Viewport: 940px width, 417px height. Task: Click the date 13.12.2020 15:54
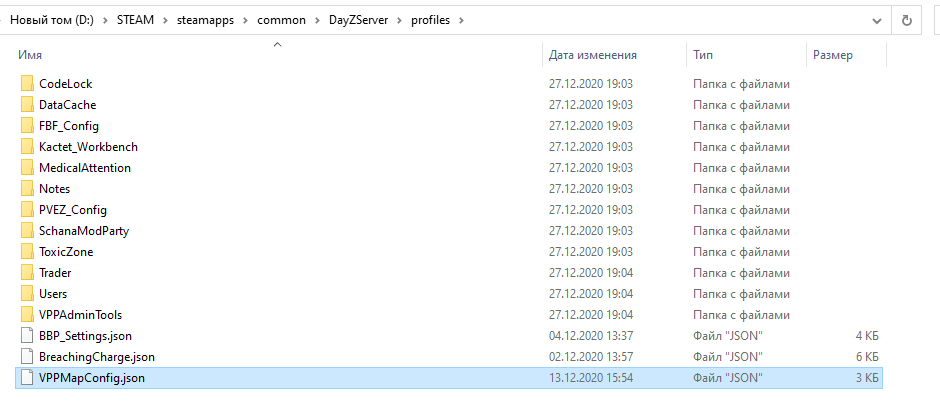point(590,377)
